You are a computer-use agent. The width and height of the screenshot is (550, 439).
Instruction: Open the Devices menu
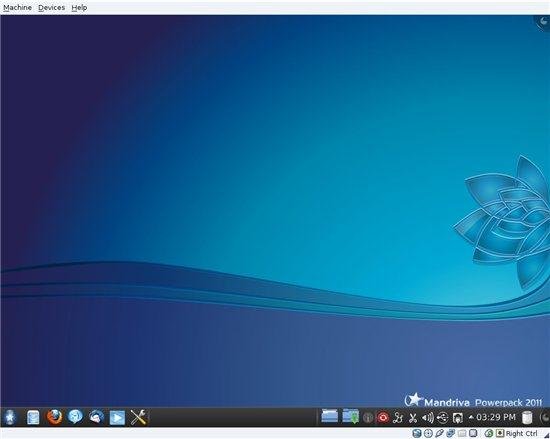point(51,7)
